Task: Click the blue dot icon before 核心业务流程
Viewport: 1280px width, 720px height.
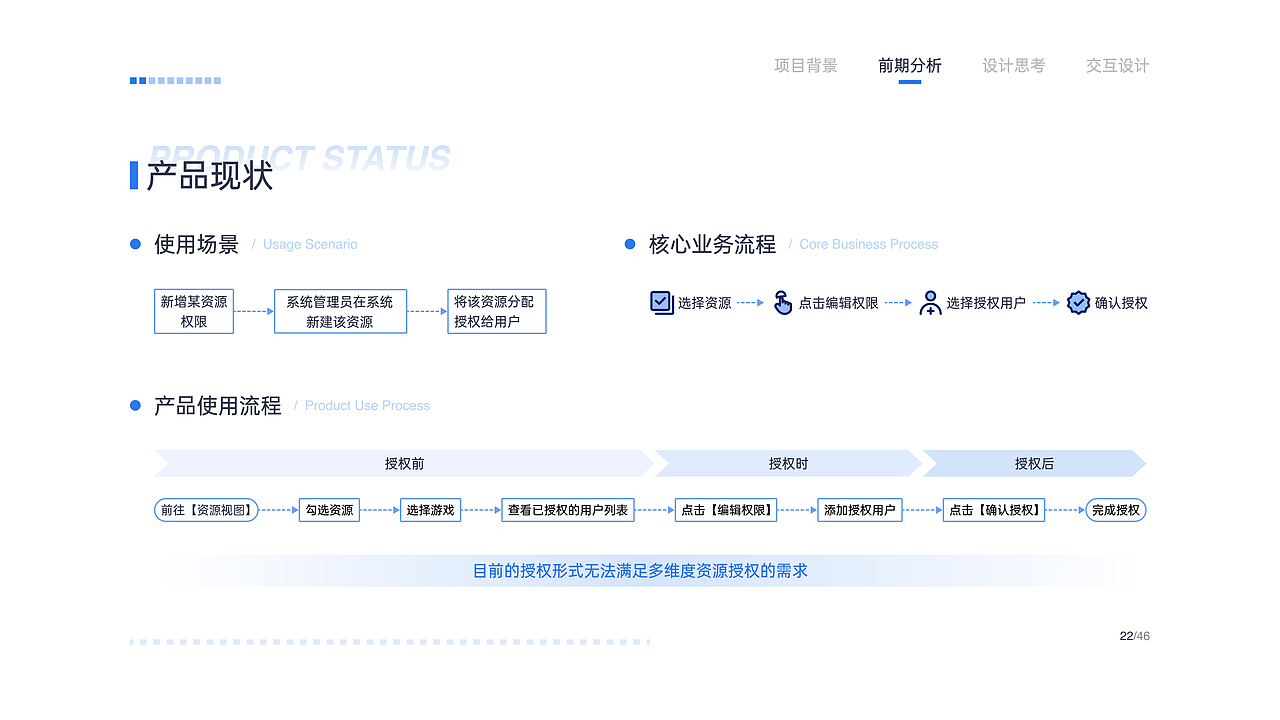Action: coord(629,243)
